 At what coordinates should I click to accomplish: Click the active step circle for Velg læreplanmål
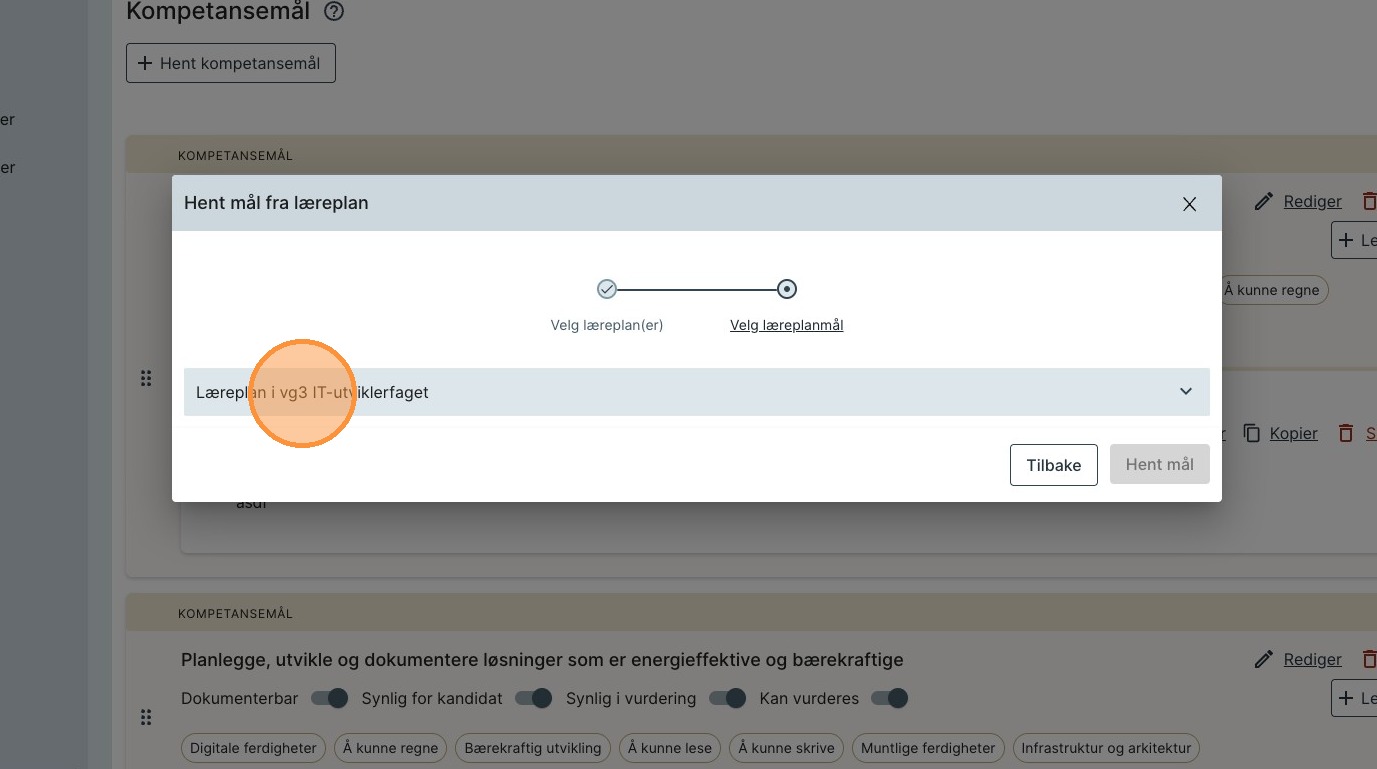[x=787, y=289]
